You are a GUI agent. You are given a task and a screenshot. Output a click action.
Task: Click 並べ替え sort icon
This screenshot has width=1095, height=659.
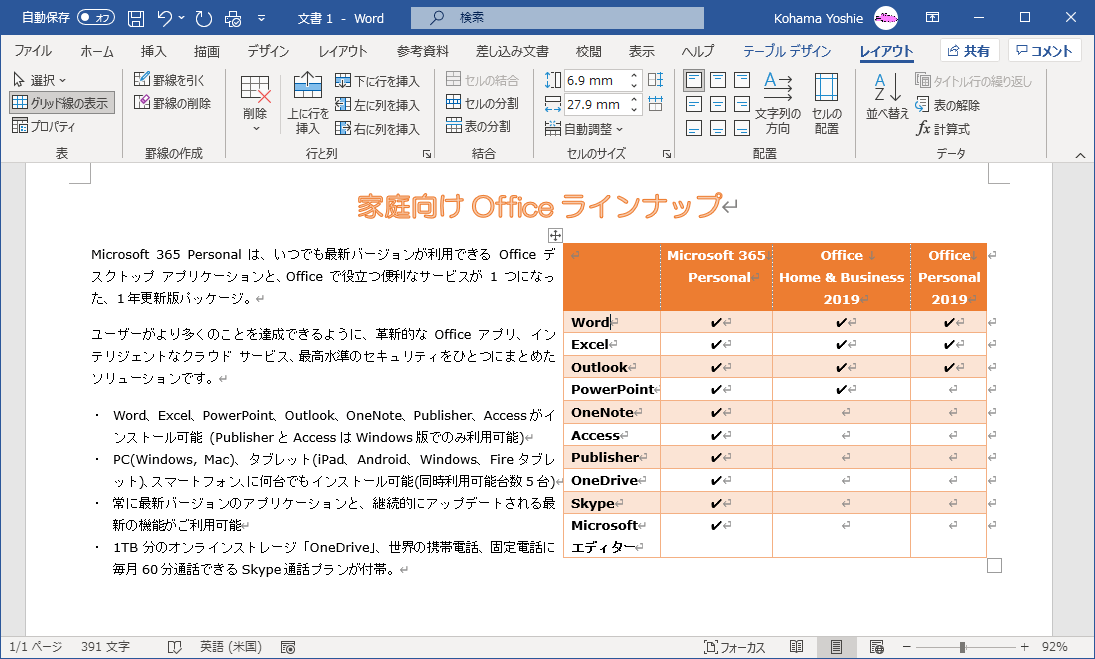(887, 96)
